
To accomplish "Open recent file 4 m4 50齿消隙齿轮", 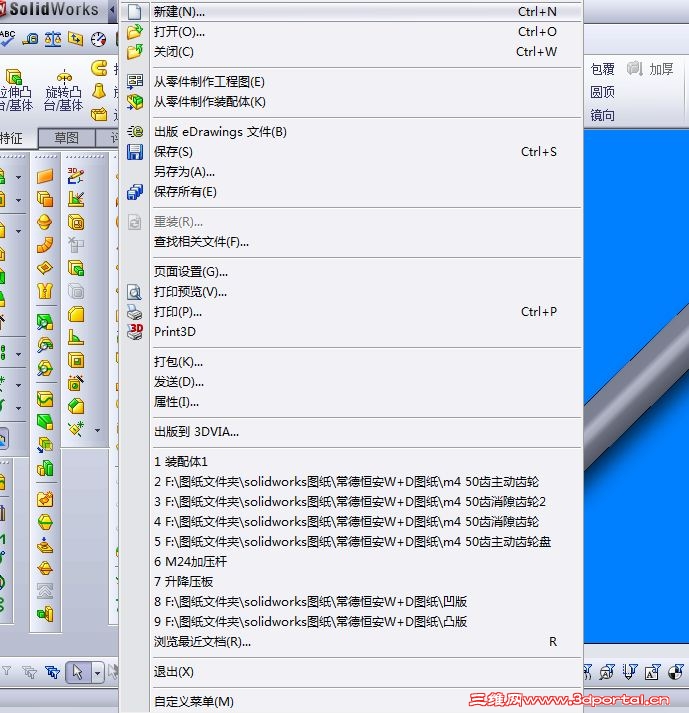I will pos(352,522).
